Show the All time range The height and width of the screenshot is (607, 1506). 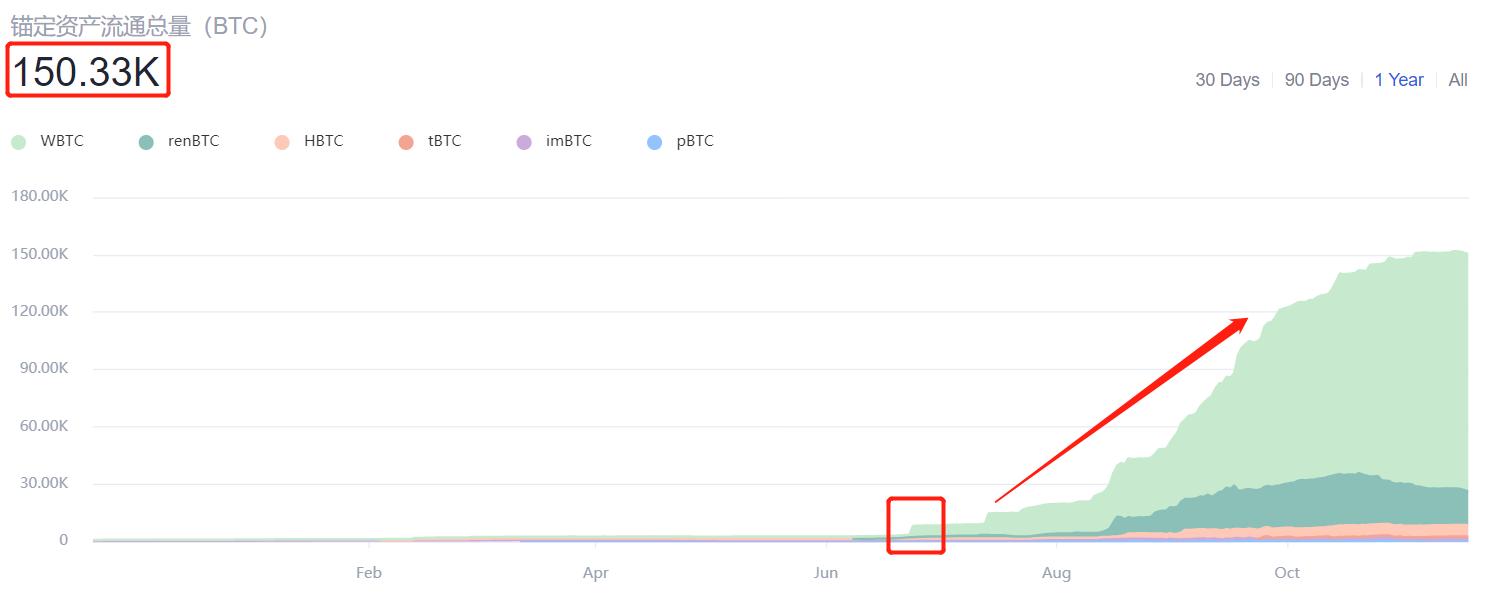[x=1458, y=80]
